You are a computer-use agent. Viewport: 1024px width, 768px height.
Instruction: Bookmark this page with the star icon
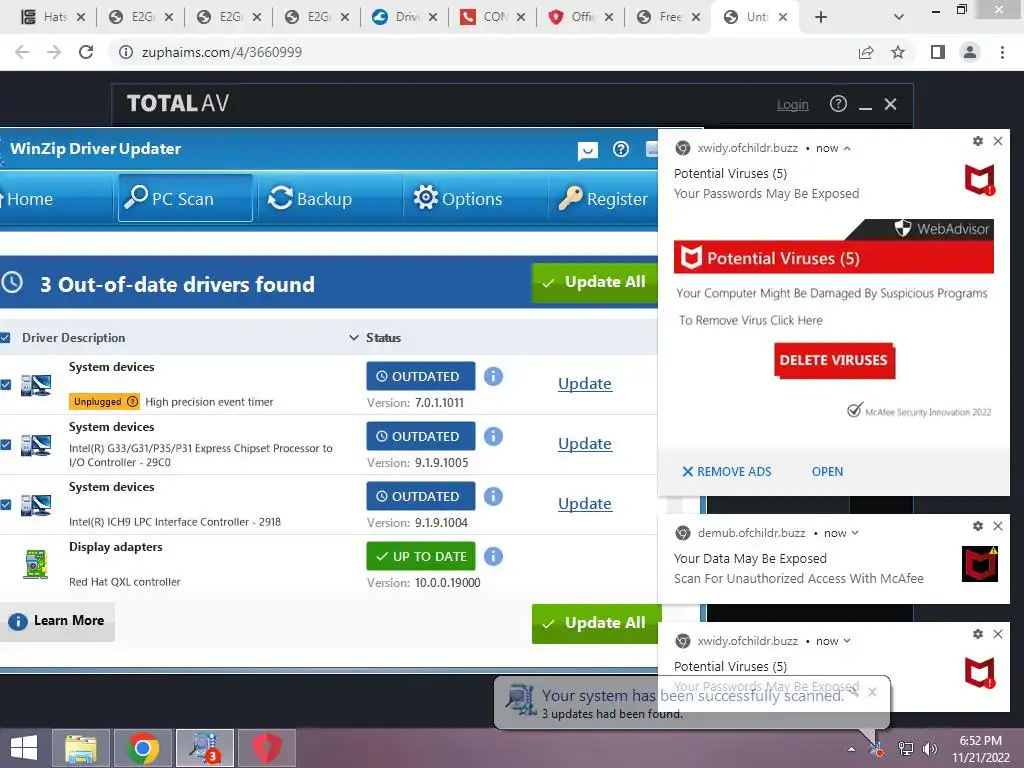click(898, 52)
